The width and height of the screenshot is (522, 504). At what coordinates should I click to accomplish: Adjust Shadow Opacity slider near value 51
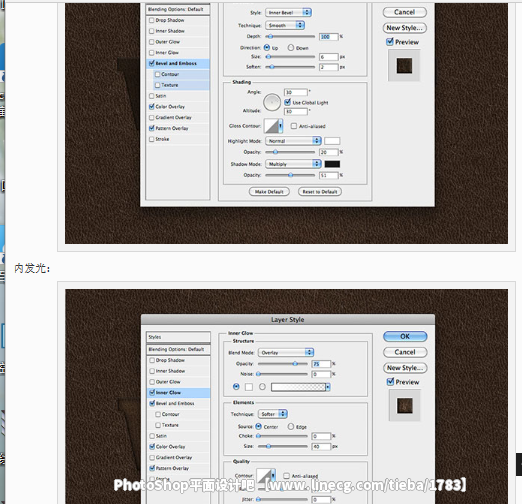[x=290, y=175]
